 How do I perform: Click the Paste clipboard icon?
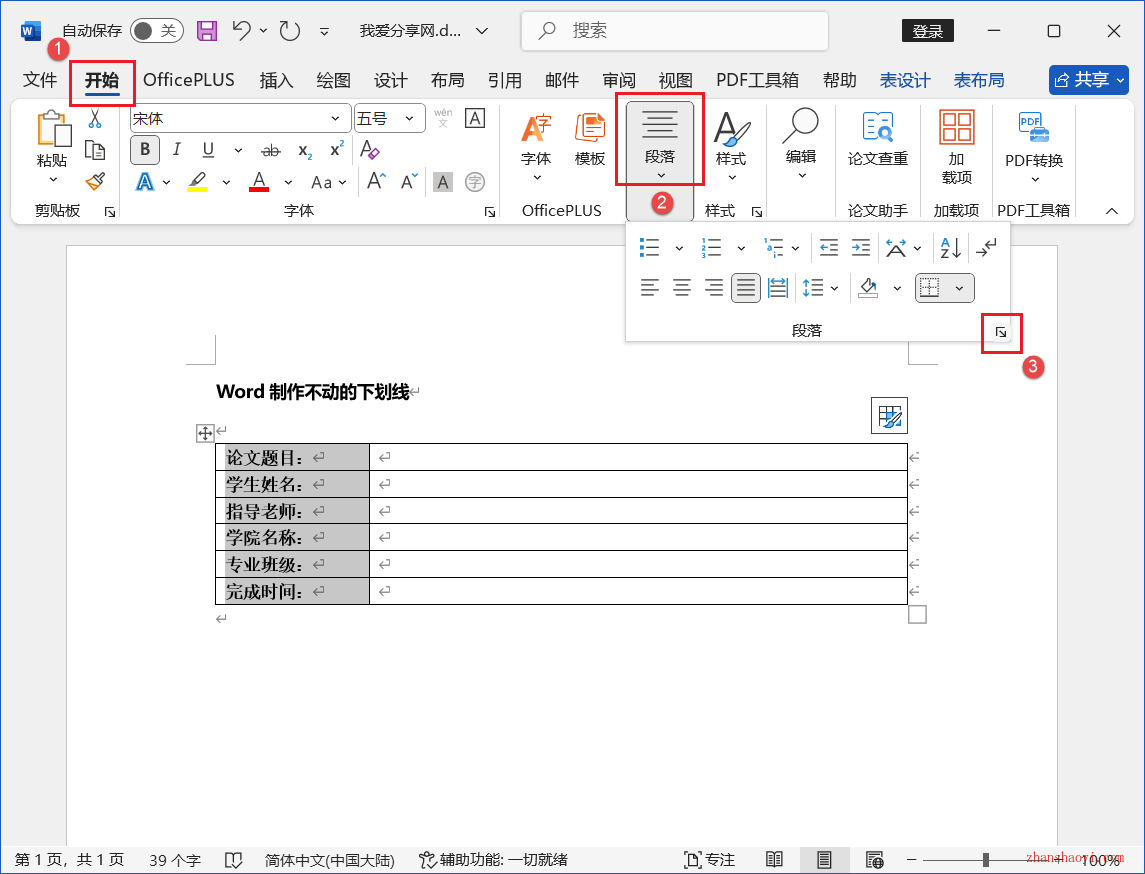pos(53,129)
